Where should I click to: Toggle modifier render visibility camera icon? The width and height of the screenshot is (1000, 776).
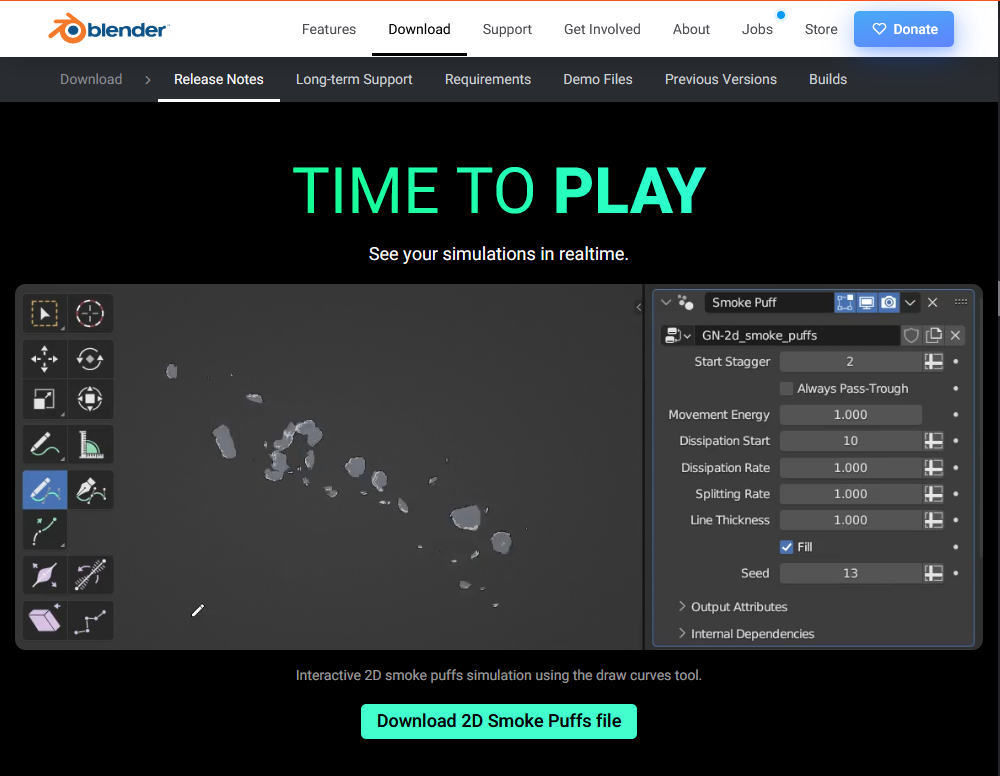pos(888,302)
